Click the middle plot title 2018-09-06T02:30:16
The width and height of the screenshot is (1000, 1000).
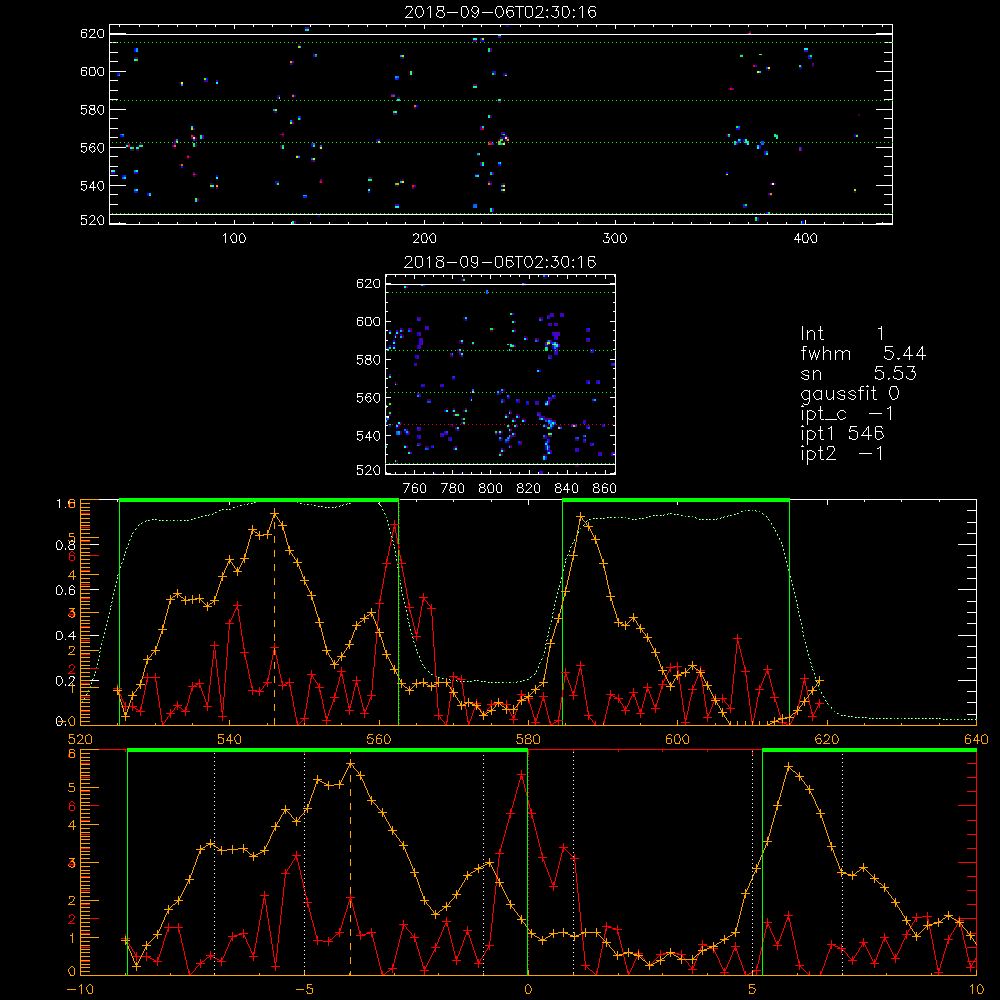tap(500, 262)
